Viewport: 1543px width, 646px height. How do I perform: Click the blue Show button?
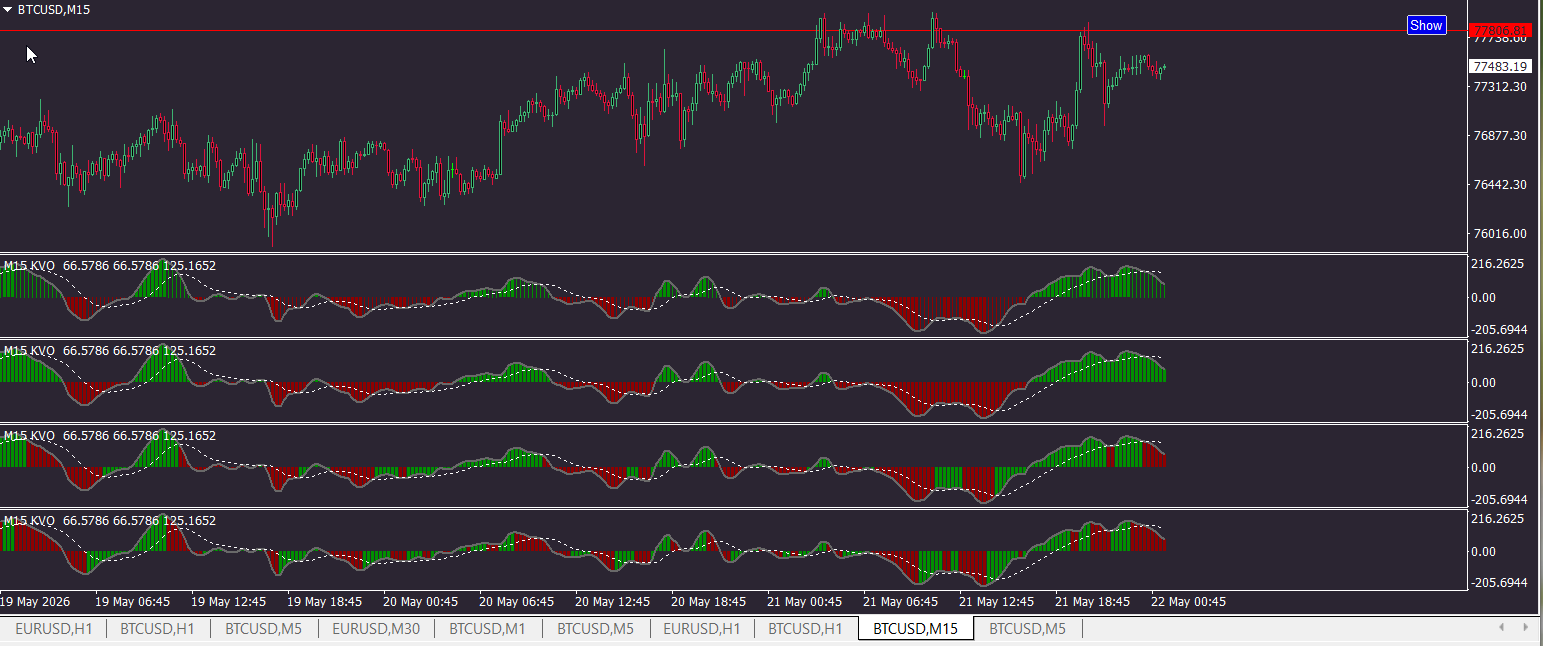[1426, 26]
